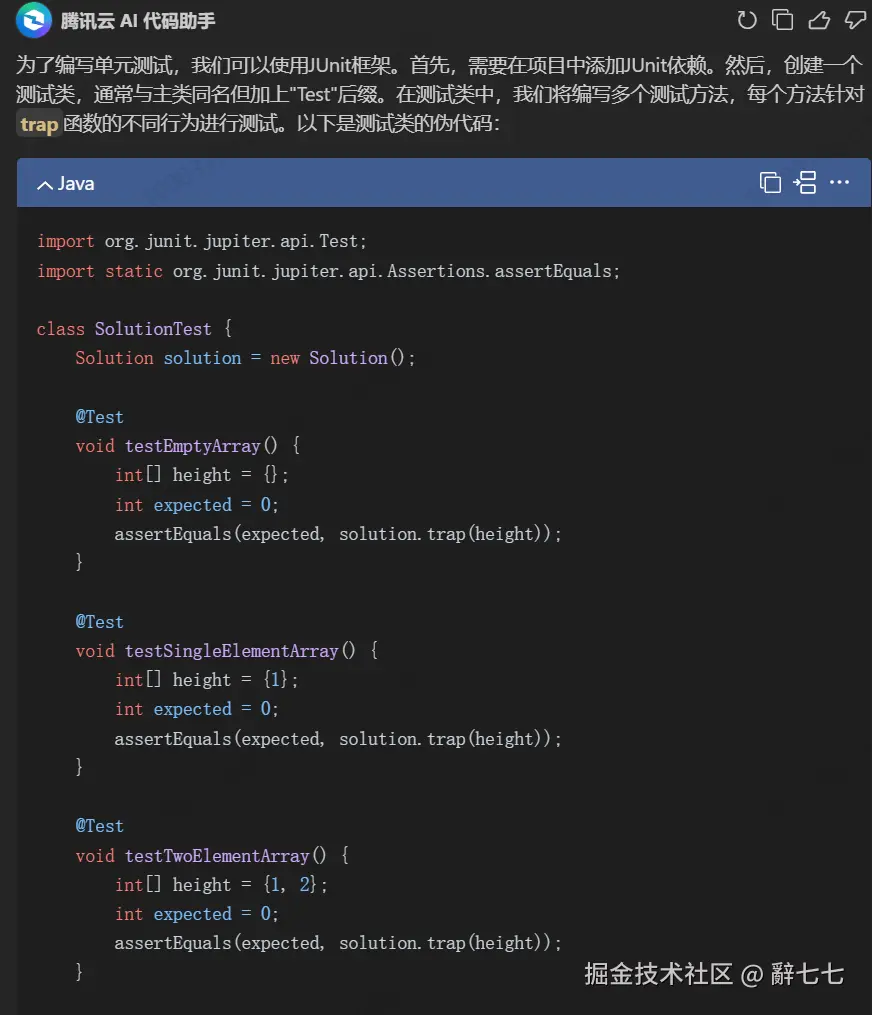The image size is (872, 1015).
Task: Click @Test annotation above testSingleElementArray
Action: pyautogui.click(x=99, y=622)
